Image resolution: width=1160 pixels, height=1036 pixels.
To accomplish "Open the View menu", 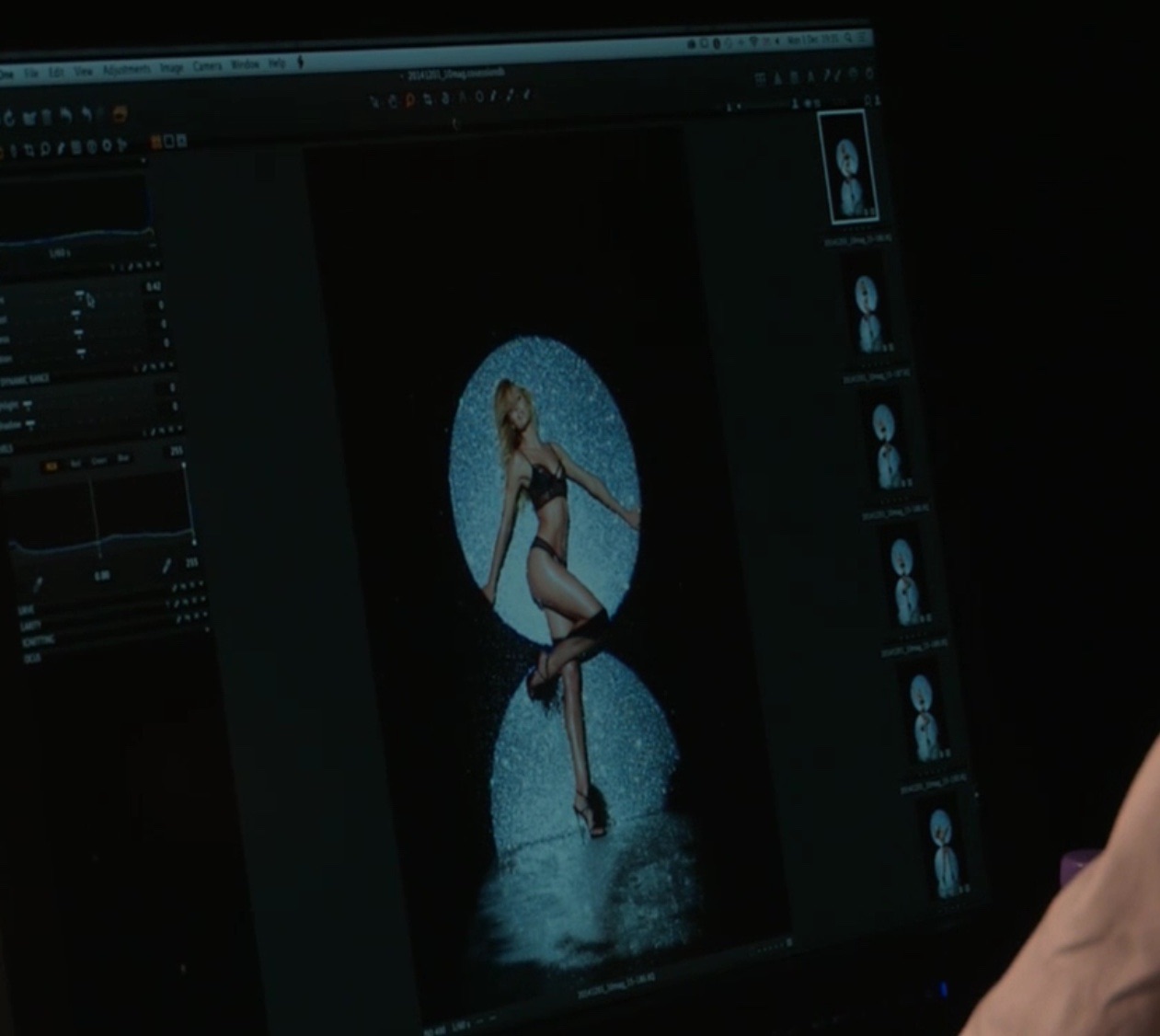I will pyautogui.click(x=84, y=71).
